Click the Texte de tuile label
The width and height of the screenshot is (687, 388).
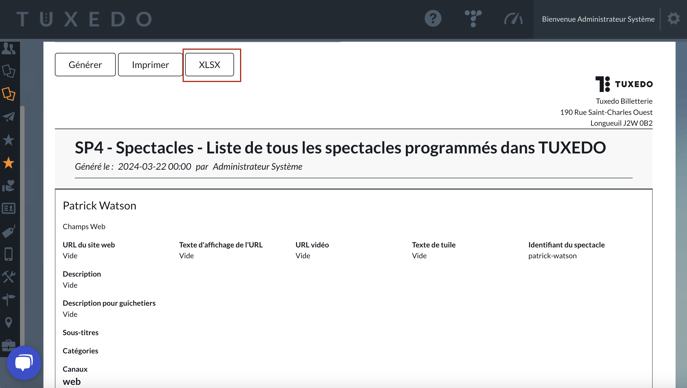[x=434, y=245]
